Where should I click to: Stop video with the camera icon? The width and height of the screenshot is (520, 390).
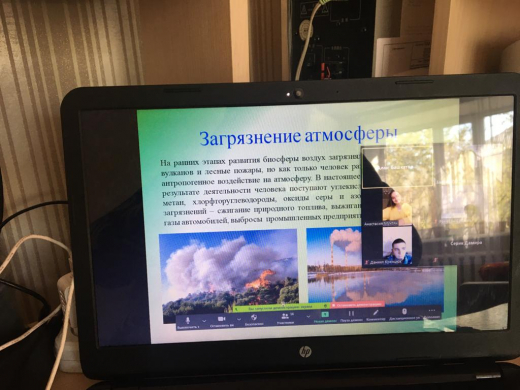222,319
